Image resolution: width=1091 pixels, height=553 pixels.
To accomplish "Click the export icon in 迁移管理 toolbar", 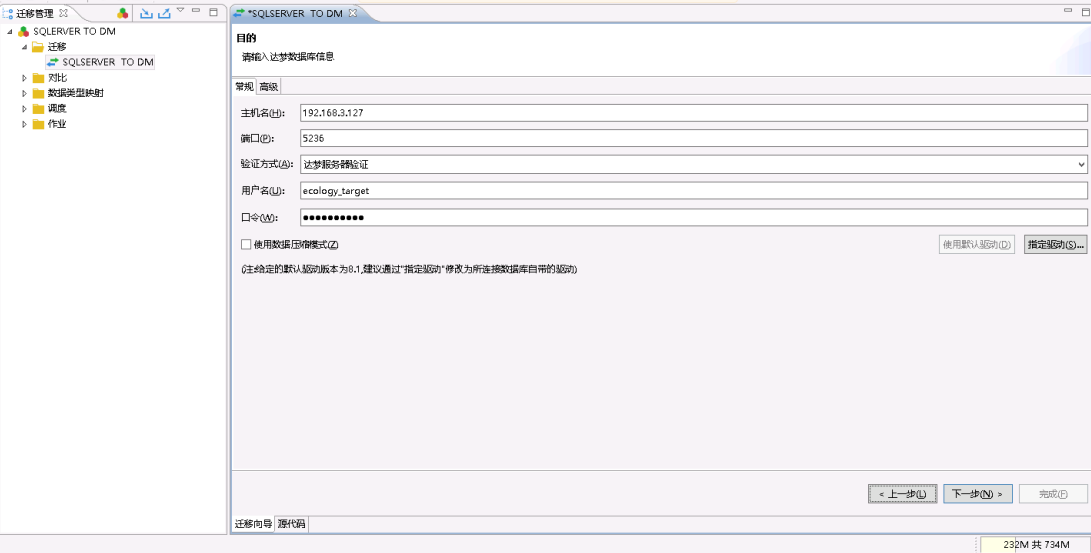I will pyautogui.click(x=164, y=13).
